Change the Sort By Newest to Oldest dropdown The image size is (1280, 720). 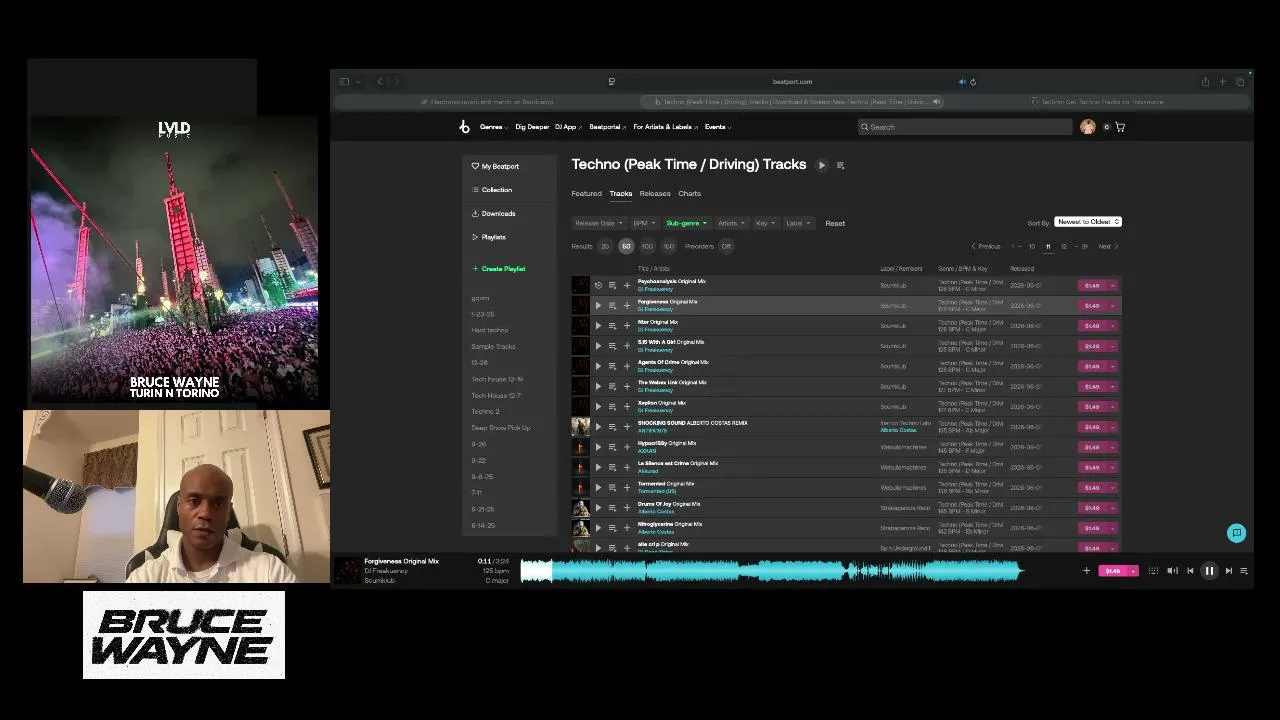click(1088, 222)
